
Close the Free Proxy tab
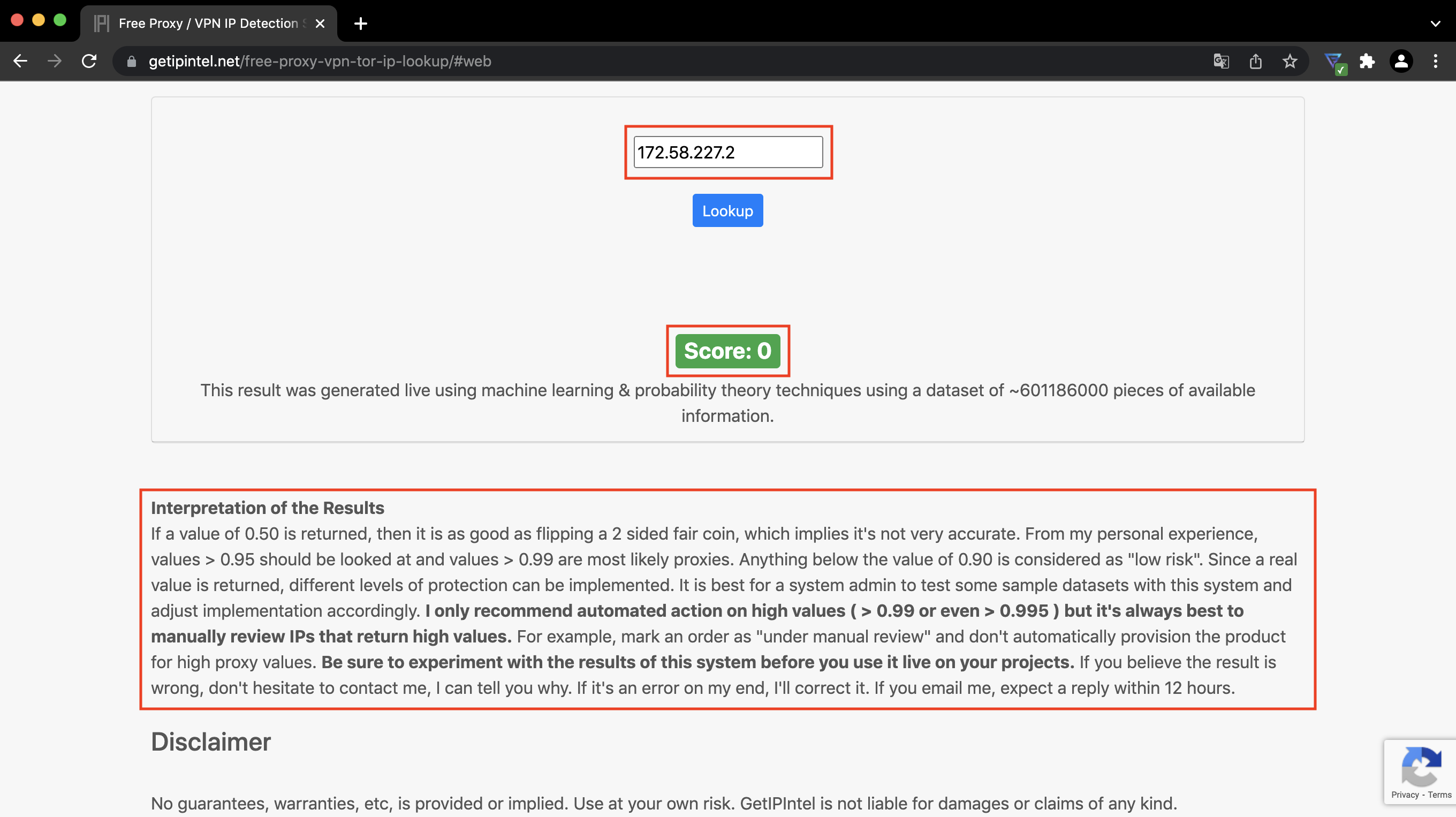point(320,24)
